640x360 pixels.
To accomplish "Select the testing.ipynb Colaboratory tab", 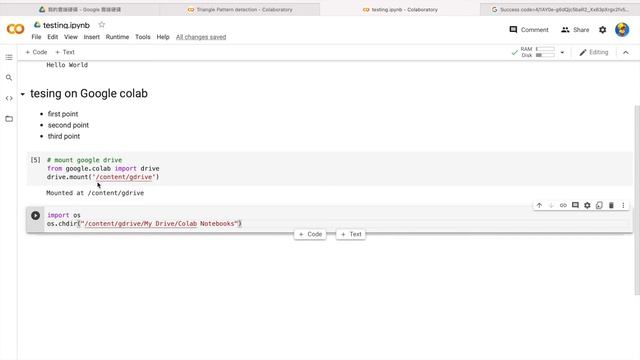I will 400,9.
